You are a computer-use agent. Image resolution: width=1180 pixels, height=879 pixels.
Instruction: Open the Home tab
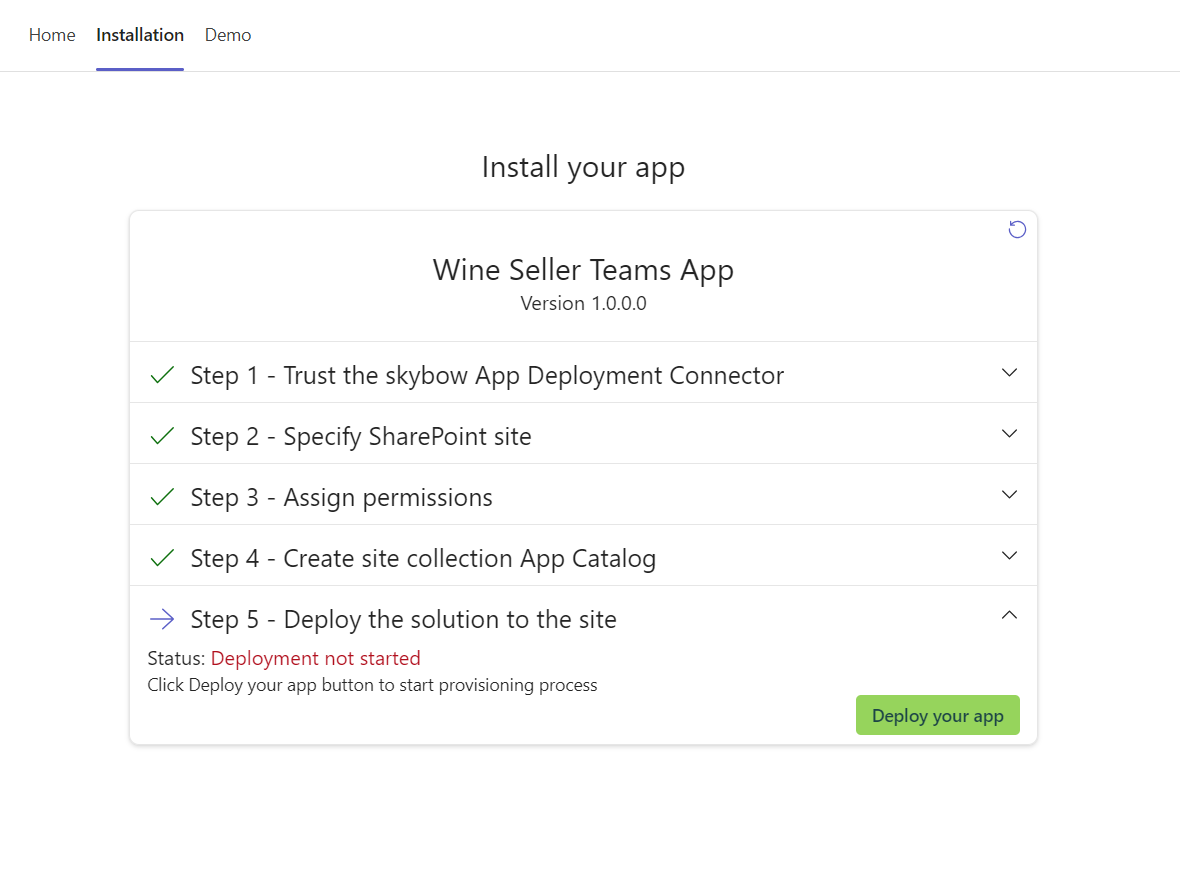pos(52,35)
